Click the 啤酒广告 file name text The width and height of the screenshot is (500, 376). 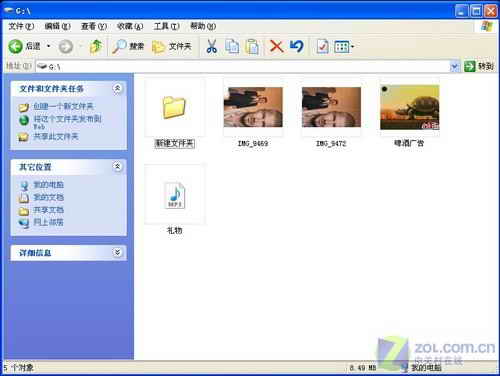pos(409,143)
